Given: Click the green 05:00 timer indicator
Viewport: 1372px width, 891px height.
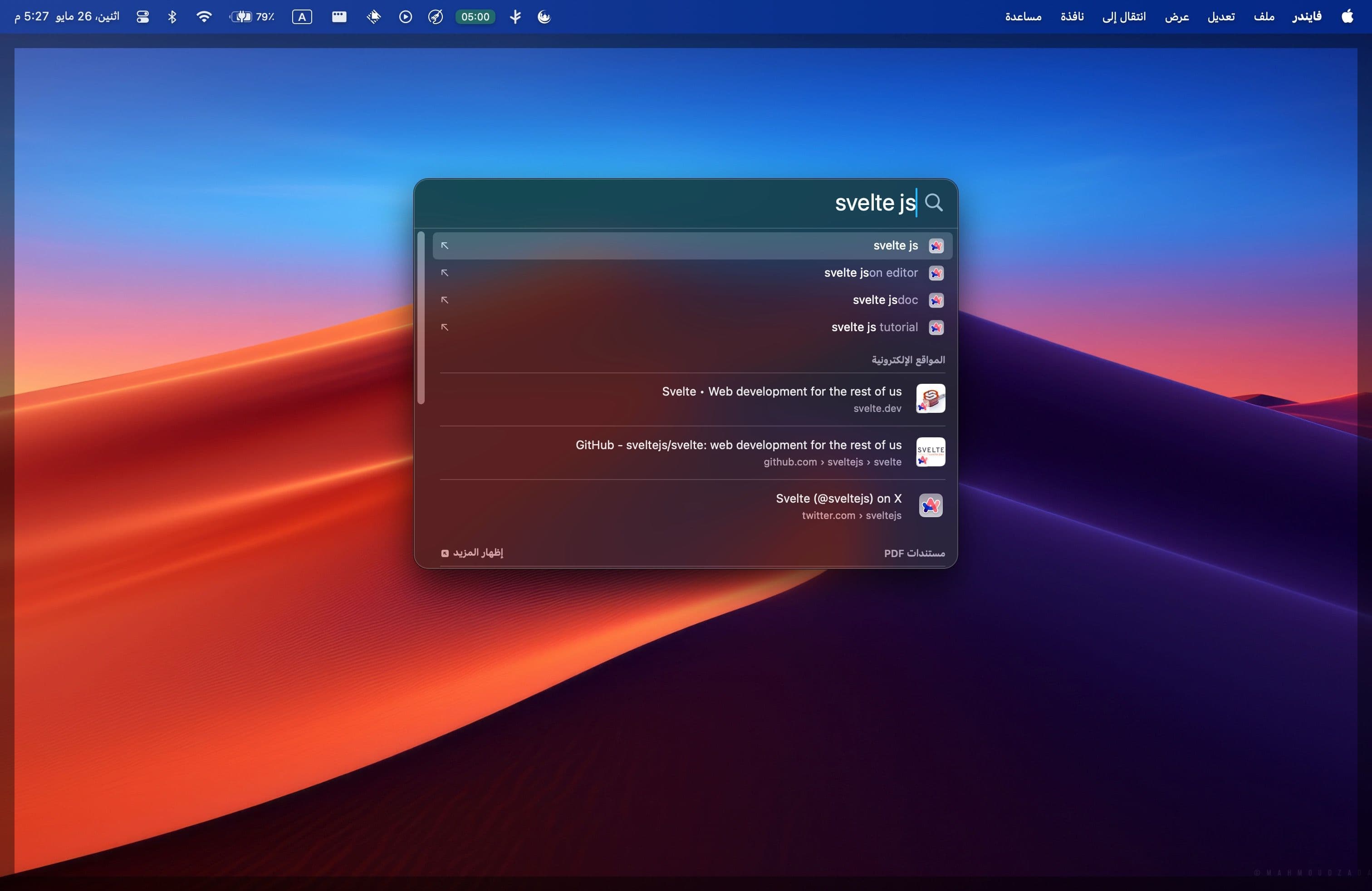Looking at the screenshot, I should click(475, 17).
